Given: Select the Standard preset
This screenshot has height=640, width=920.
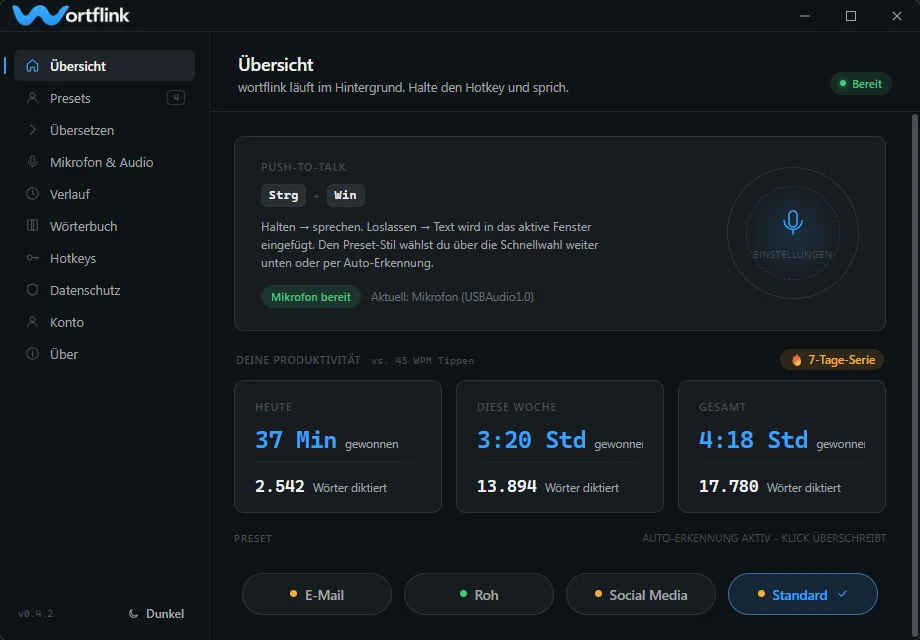Looking at the screenshot, I should (x=802, y=594).
